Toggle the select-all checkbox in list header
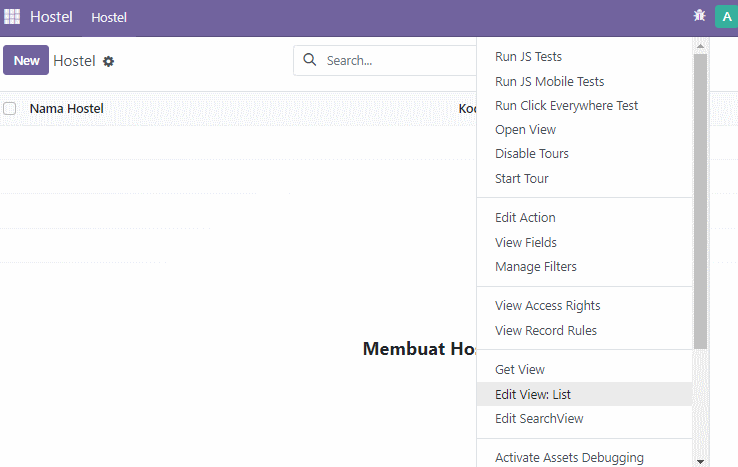 pyautogui.click(x=10, y=109)
